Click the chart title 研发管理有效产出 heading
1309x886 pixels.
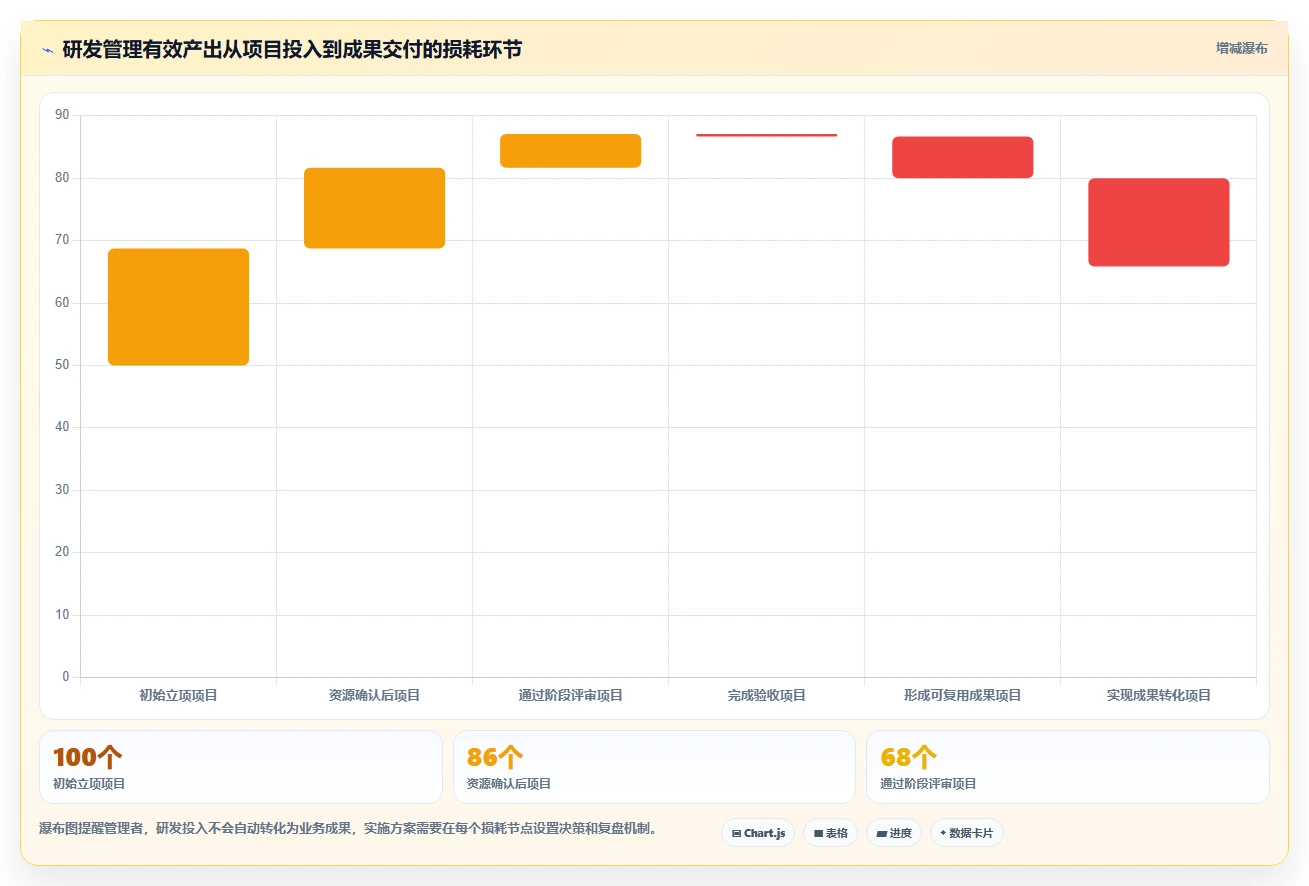point(292,50)
